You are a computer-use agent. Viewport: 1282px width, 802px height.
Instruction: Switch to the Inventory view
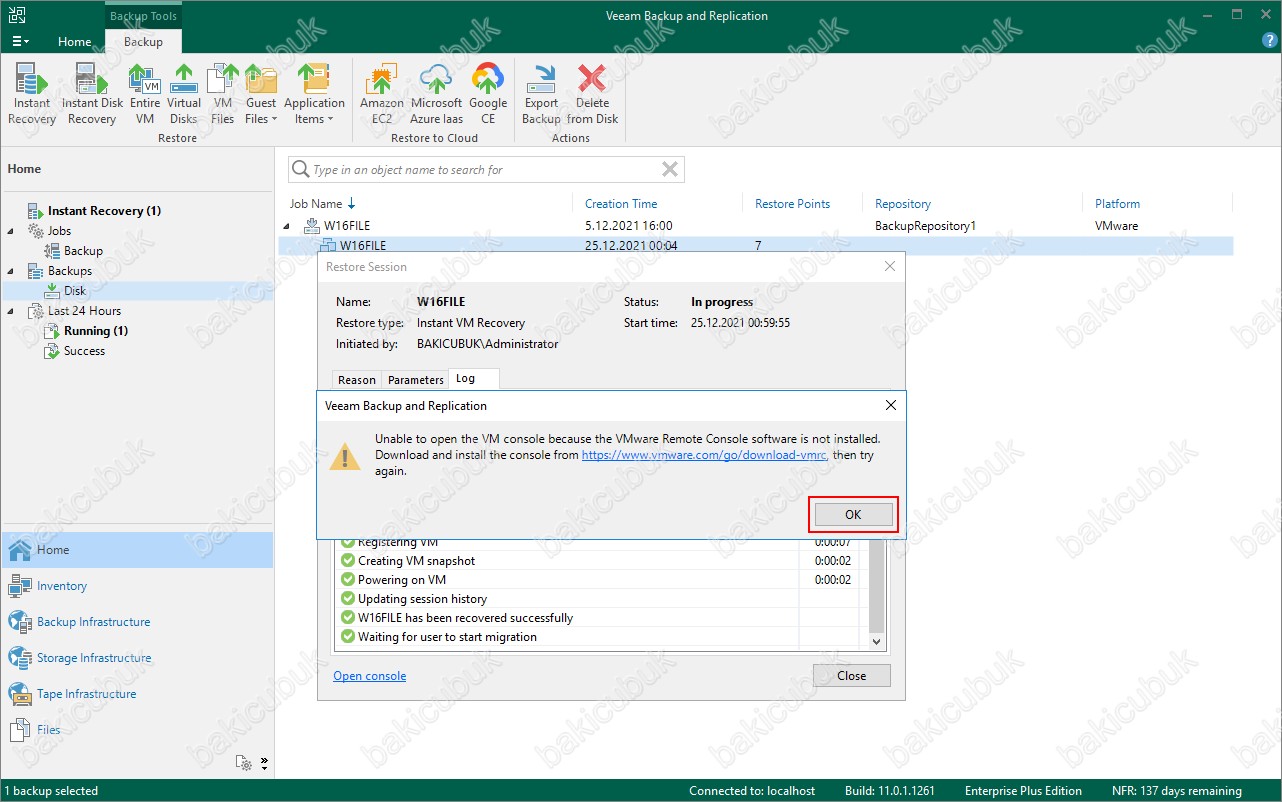point(137,586)
